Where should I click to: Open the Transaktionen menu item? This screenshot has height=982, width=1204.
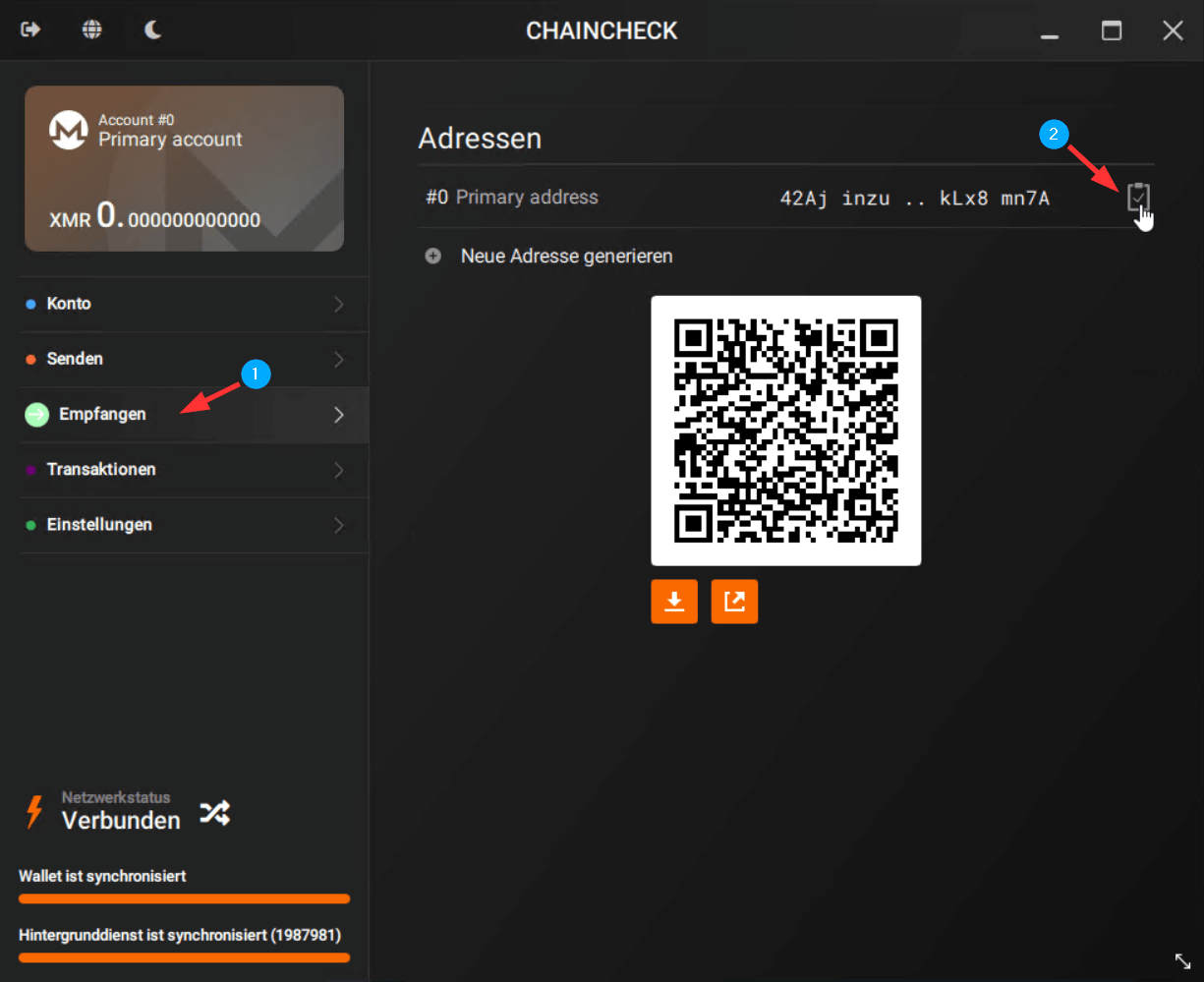coord(194,470)
